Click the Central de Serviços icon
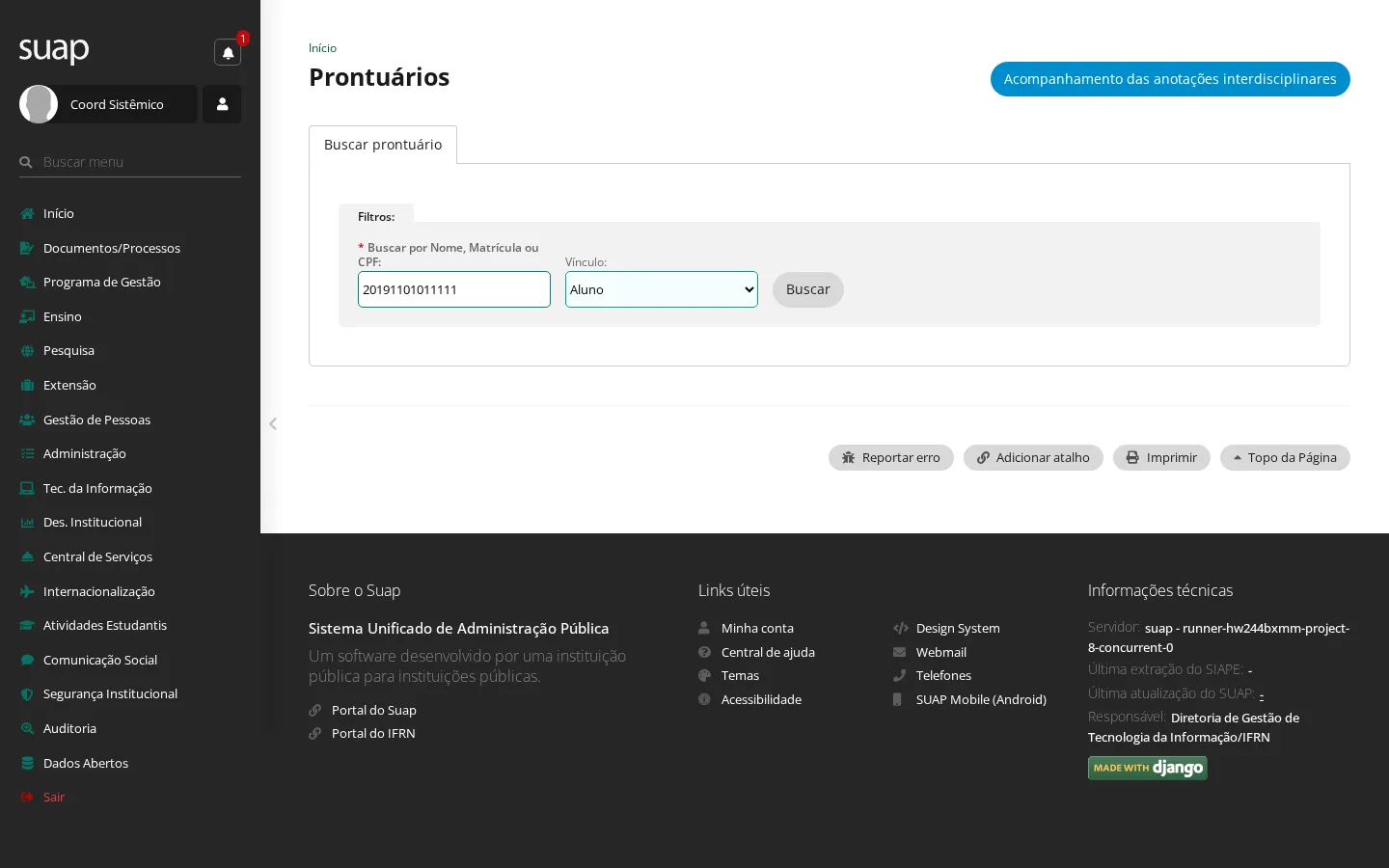 pyautogui.click(x=27, y=556)
